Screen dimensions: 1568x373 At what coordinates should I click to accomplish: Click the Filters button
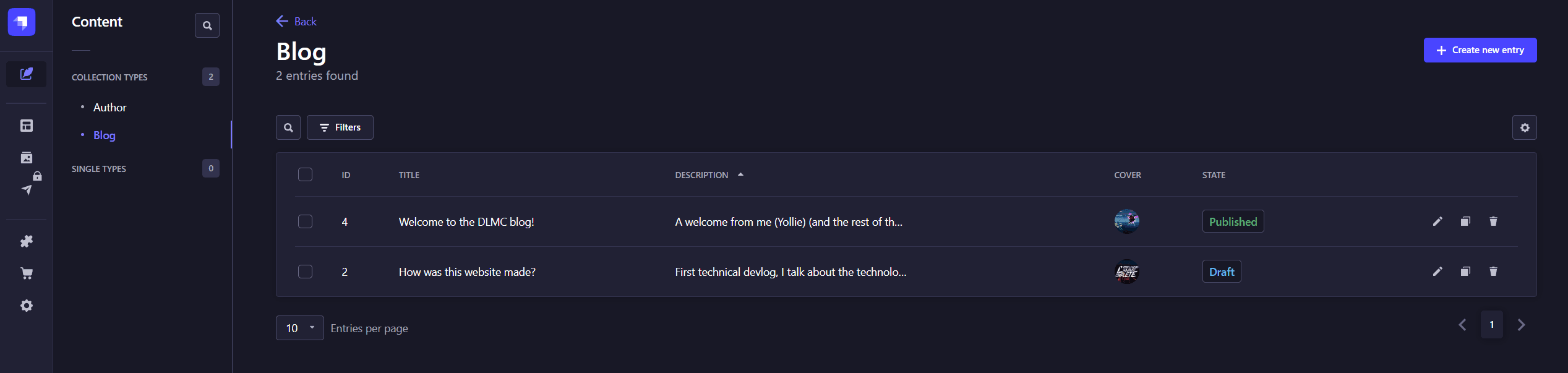coord(340,127)
